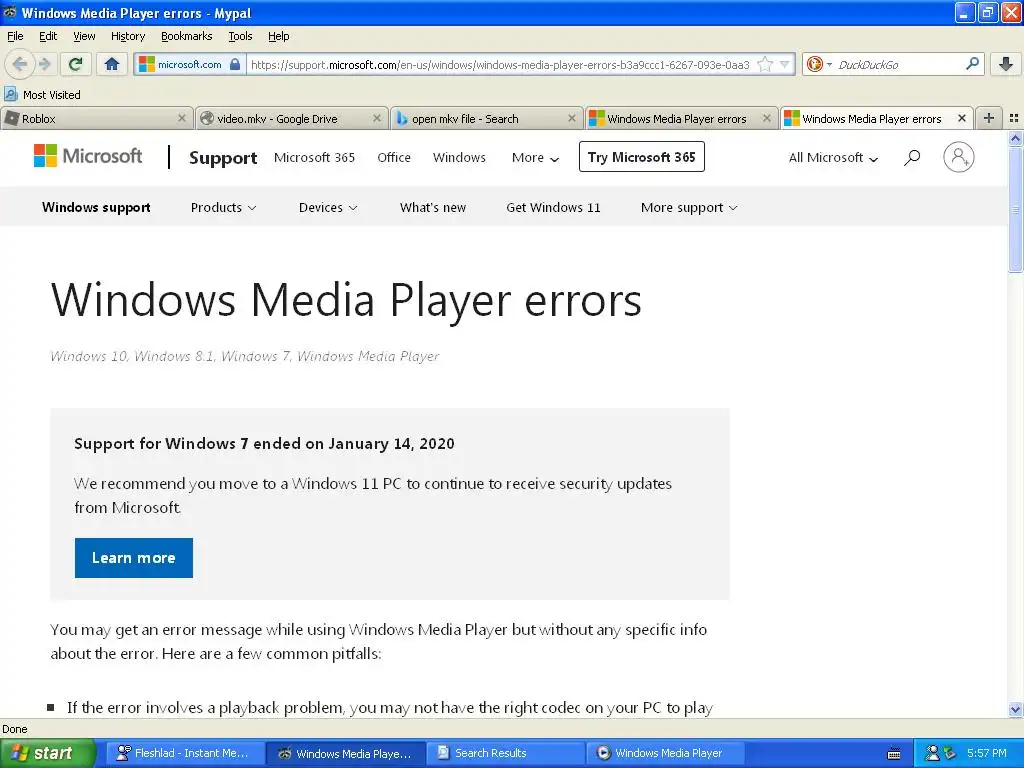Open the search engine selector arrow

point(829,64)
